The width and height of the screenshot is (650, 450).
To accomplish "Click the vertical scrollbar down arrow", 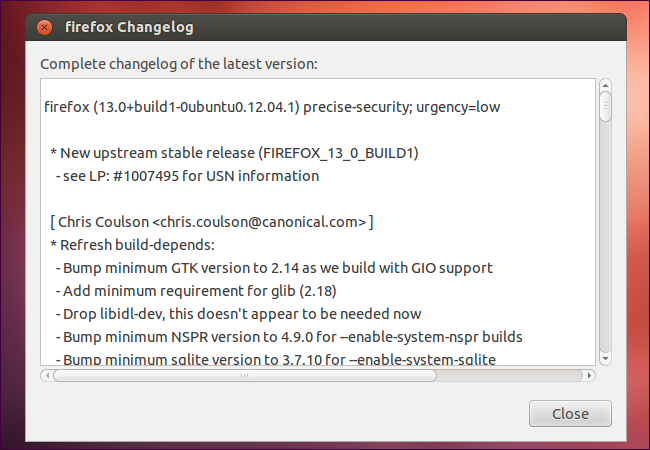I will coord(605,357).
